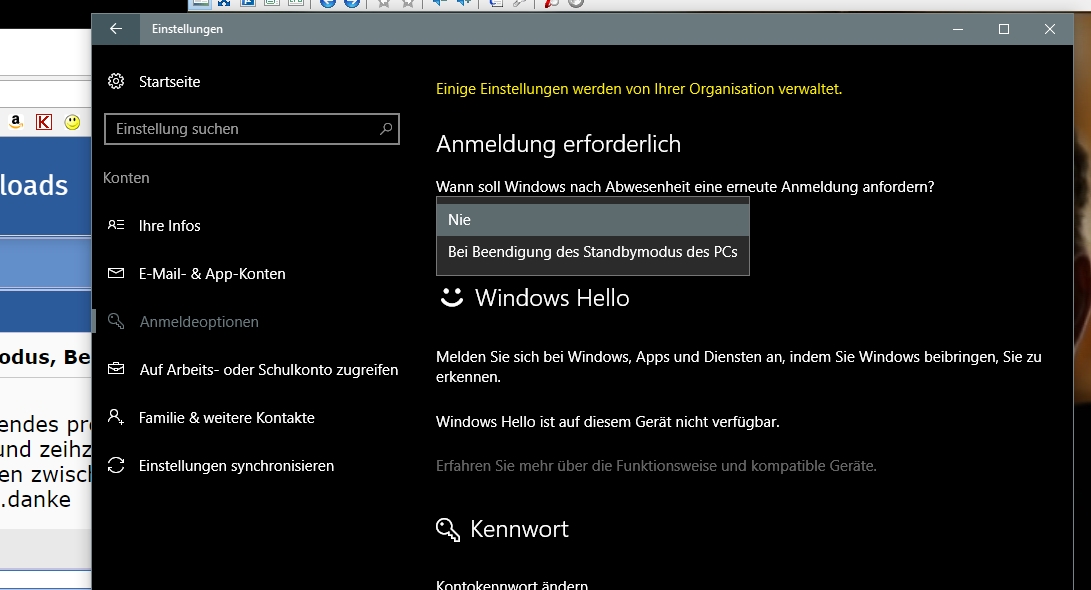This screenshot has width=1091, height=590.
Task: Choose Bei Beendigung des Standbymodus des PCs
Action: pos(593,252)
